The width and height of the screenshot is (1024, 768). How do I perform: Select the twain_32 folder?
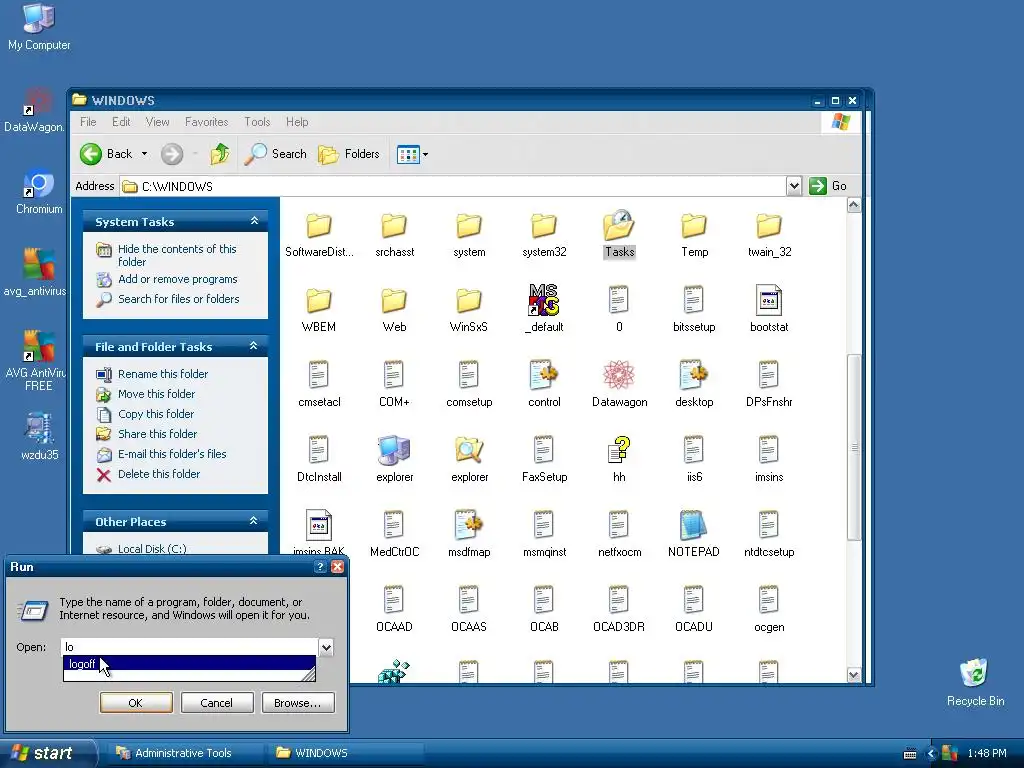(769, 227)
